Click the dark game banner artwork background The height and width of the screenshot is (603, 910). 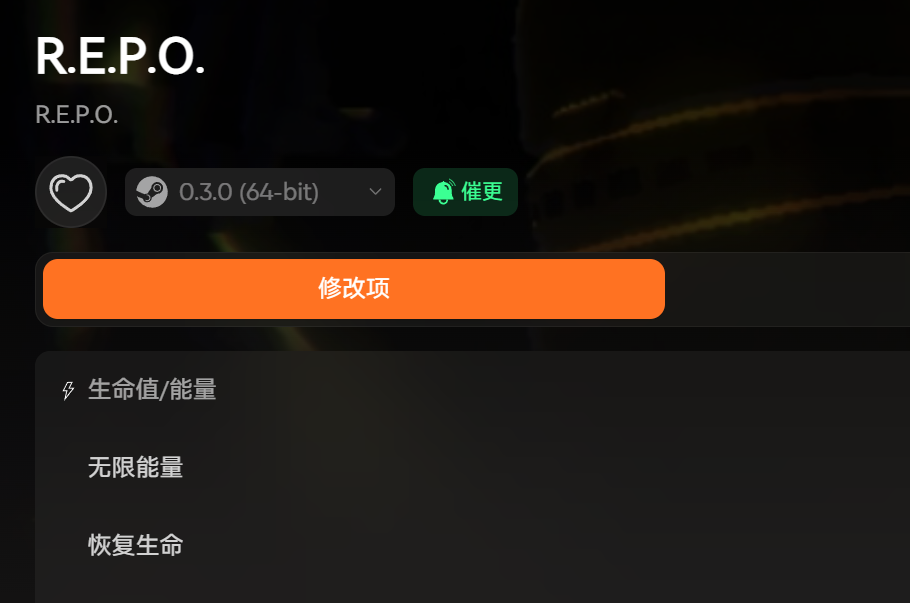[x=696, y=116]
